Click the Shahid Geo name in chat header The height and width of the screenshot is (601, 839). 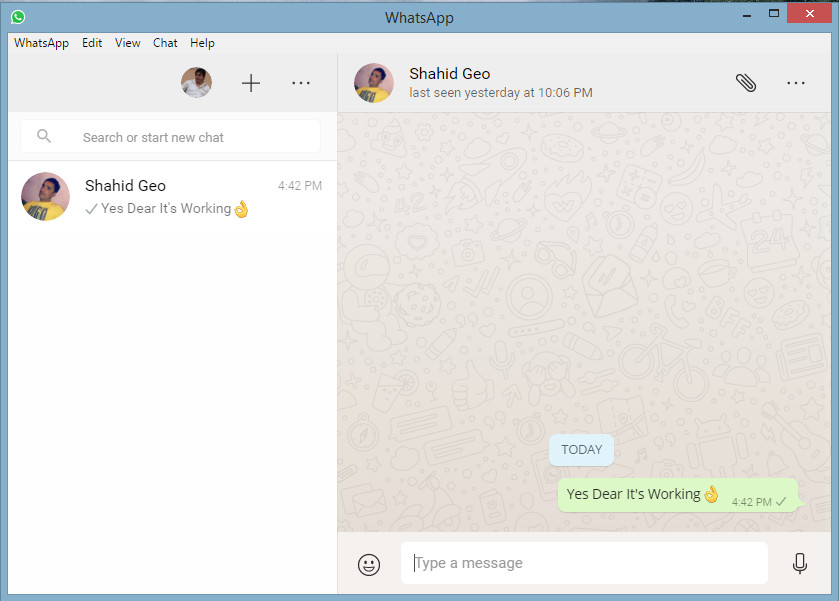449,73
